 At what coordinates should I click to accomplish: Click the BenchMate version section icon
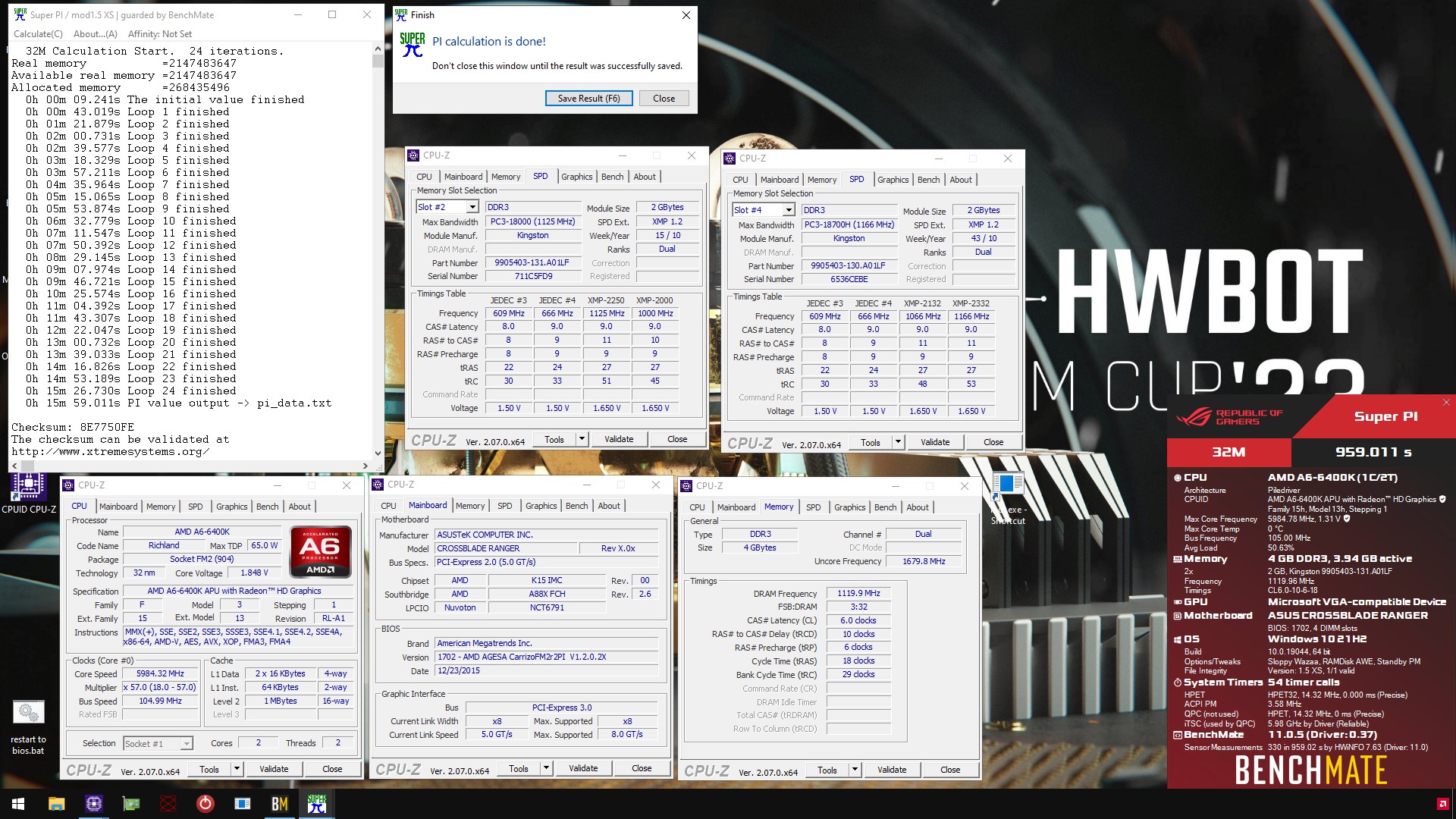[x=1178, y=735]
